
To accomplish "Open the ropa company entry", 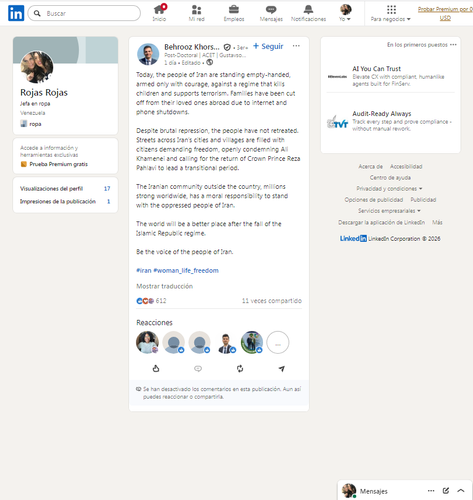I will [31, 124].
